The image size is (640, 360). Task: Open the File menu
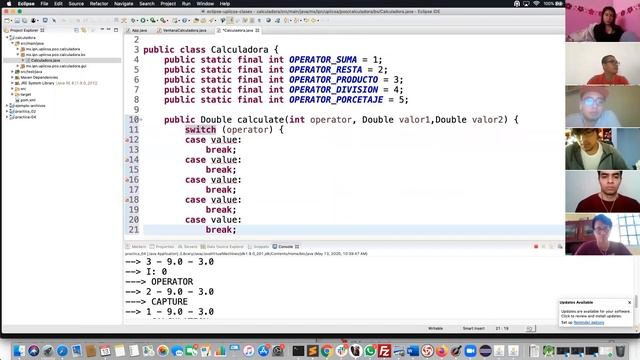(44, 3)
